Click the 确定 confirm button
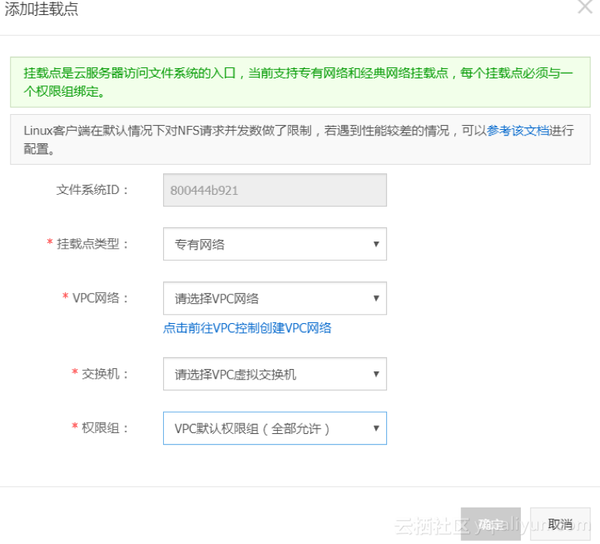Screen dimensions: 600x544 point(491,524)
